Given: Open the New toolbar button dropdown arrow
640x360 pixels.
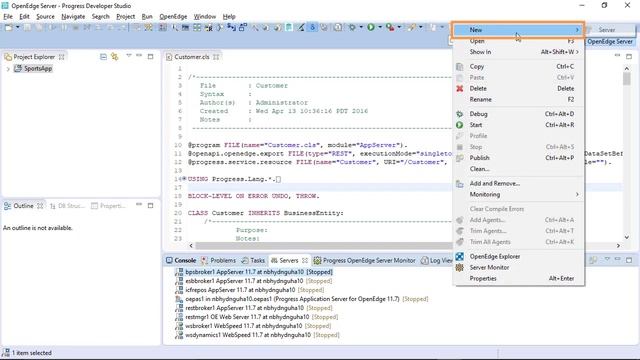Looking at the screenshot, I should pyautogui.click(x=17, y=27).
